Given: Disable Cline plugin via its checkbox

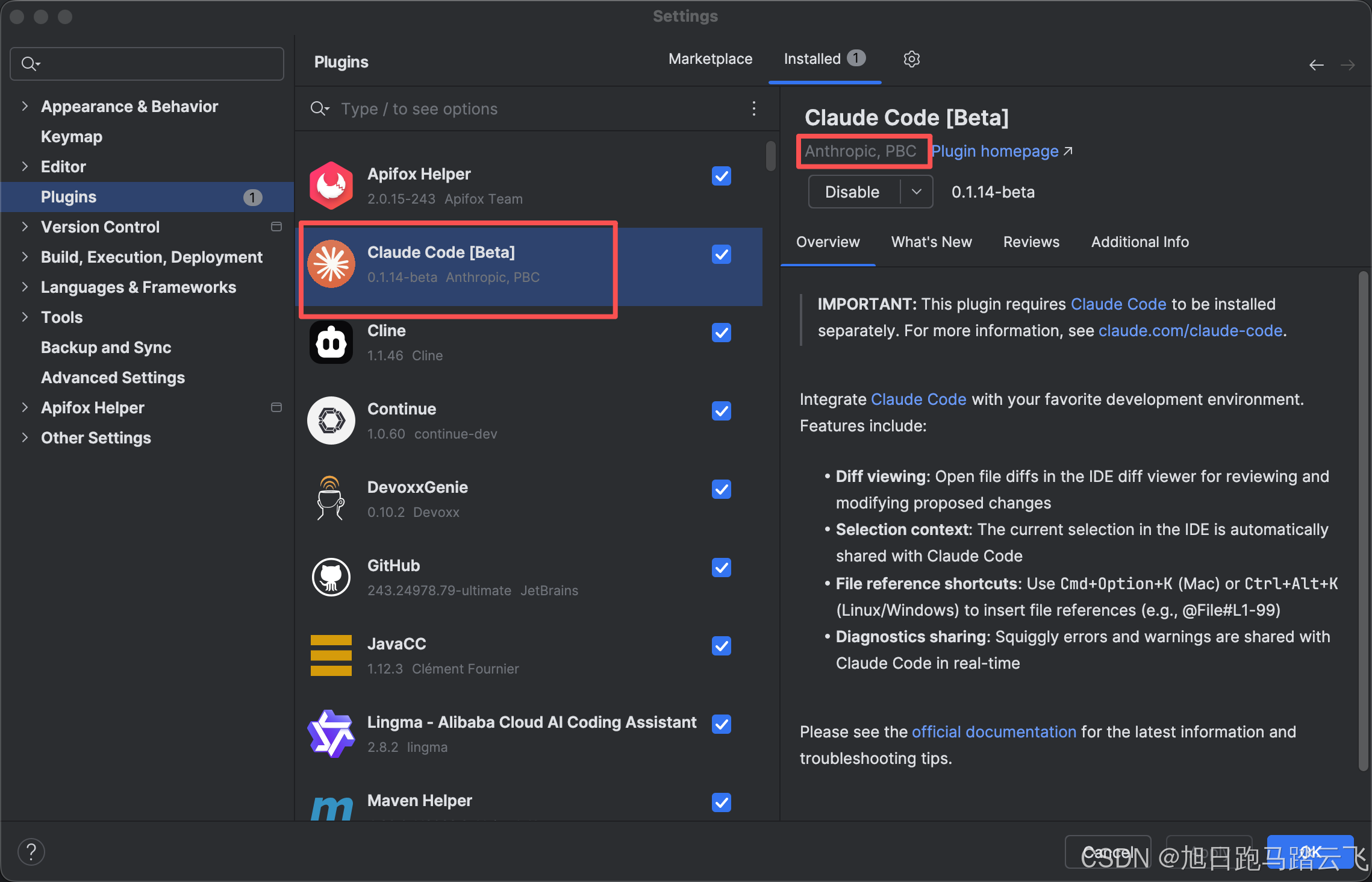Looking at the screenshot, I should (x=721, y=333).
